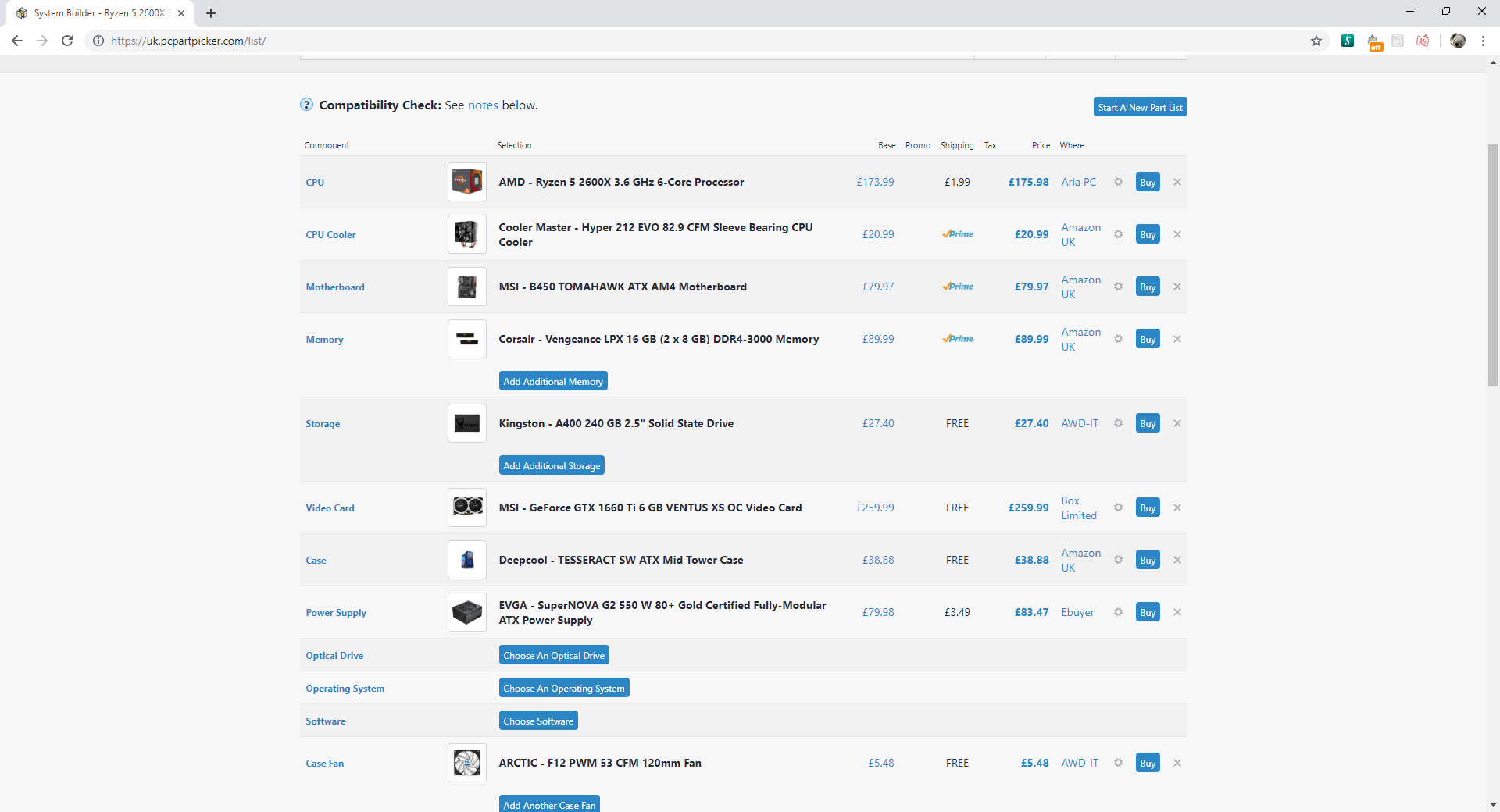This screenshot has width=1500, height=812.
Task: Open settings gear for the Motherboard row
Action: 1118,287
